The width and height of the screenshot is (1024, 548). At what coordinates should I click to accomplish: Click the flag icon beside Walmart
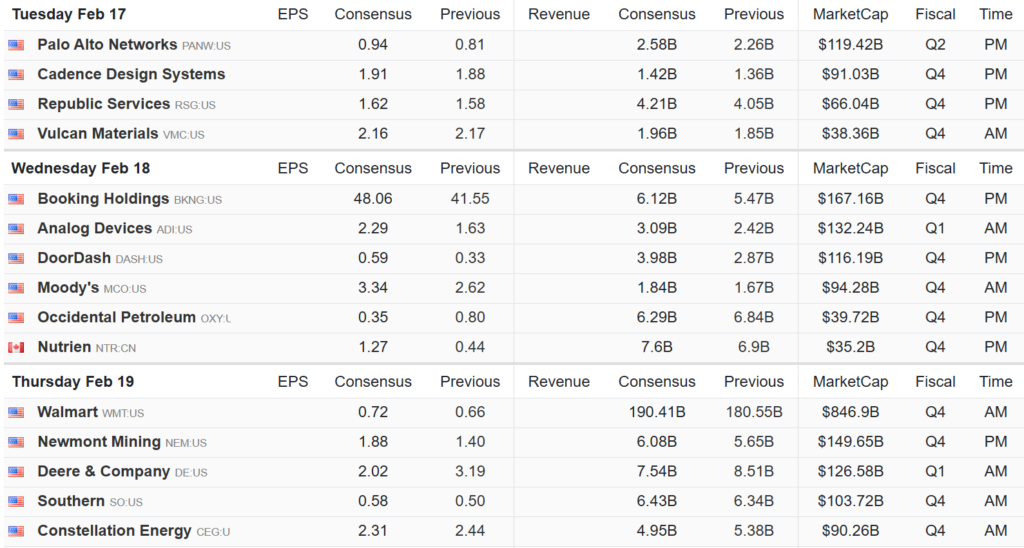coord(16,412)
